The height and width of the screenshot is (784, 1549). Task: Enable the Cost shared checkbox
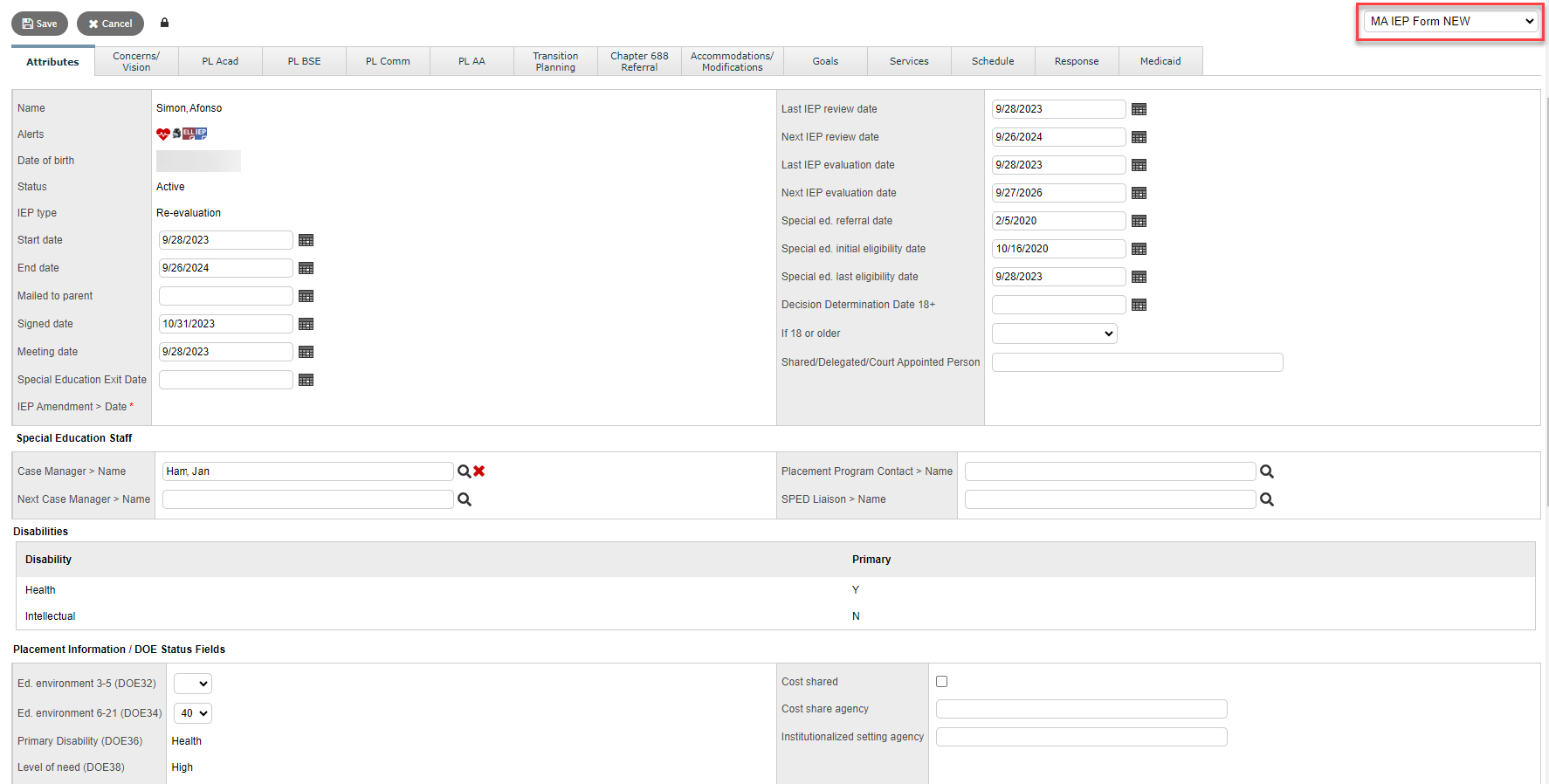941,682
